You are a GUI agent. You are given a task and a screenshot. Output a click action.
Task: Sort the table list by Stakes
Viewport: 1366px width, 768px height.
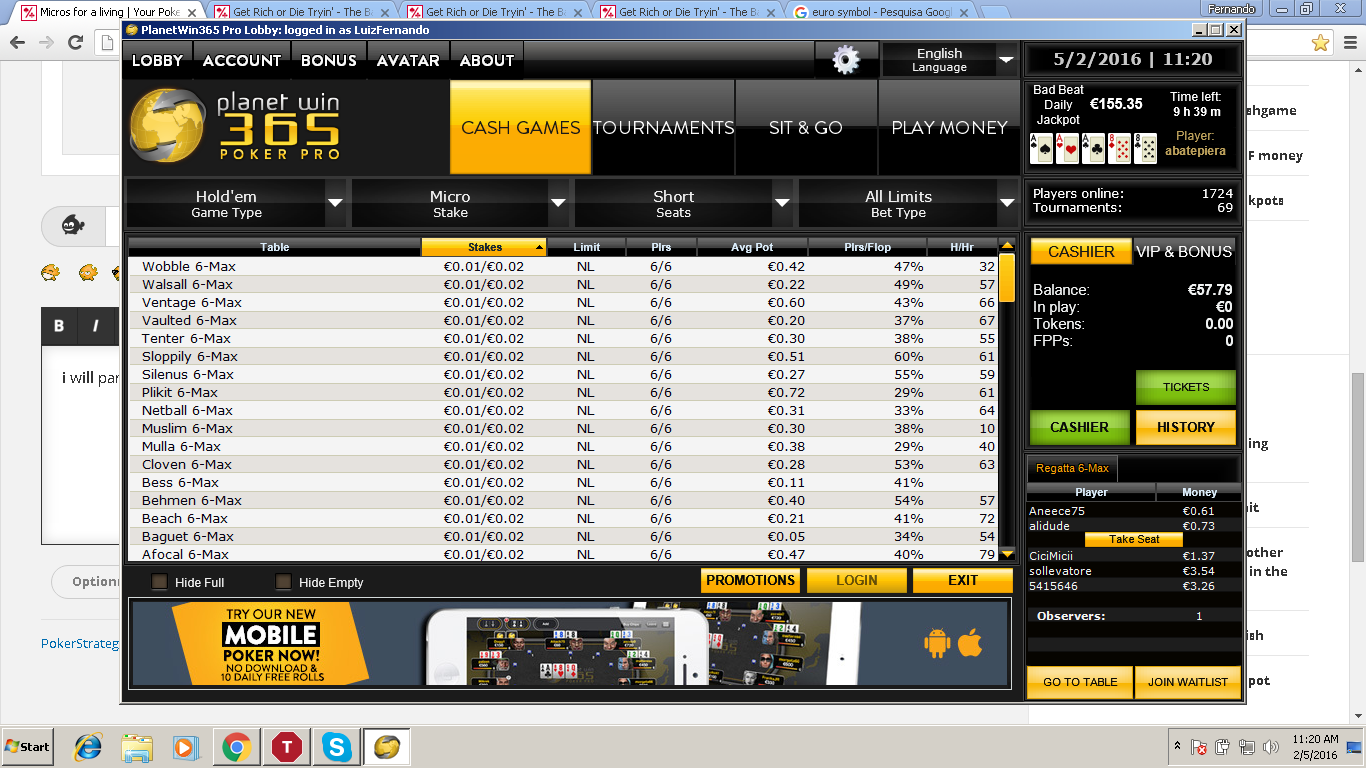pyautogui.click(x=484, y=247)
